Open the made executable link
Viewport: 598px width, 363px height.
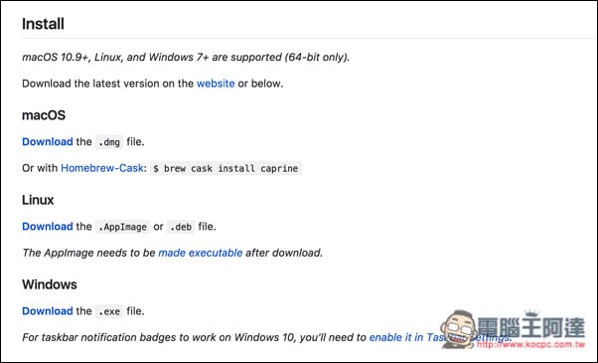click(200, 253)
